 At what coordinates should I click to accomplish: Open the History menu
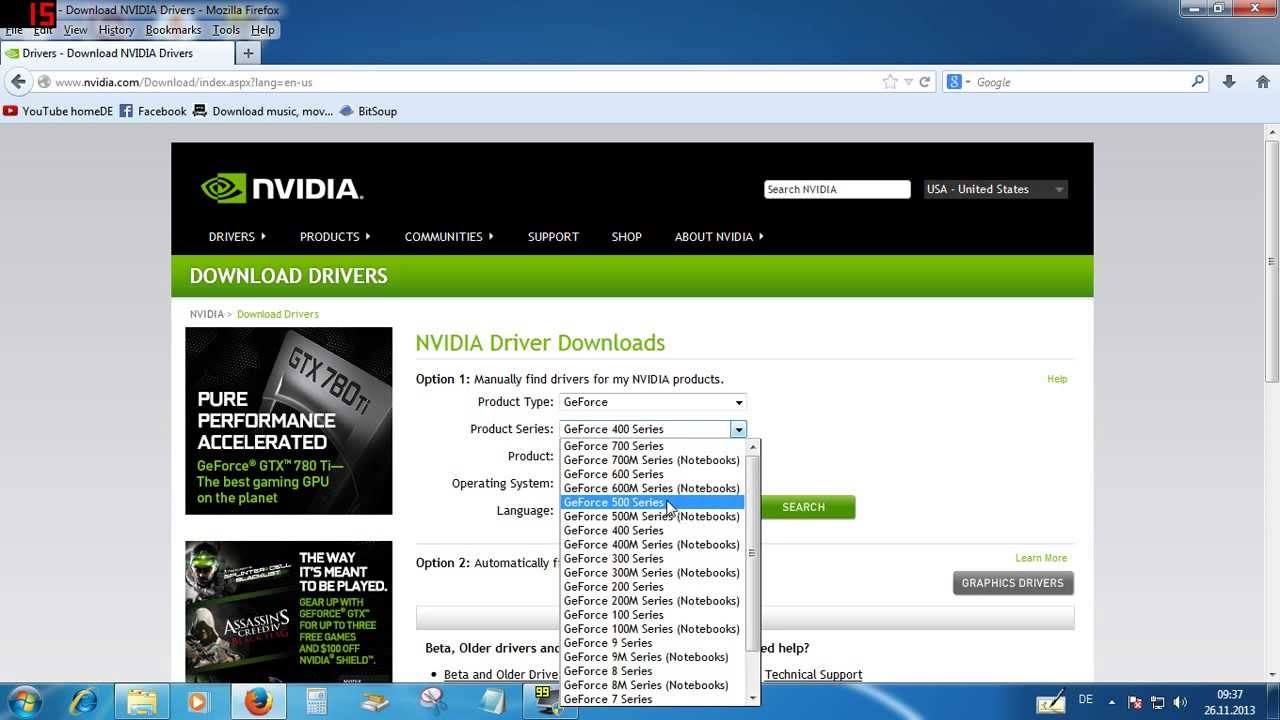(116, 30)
